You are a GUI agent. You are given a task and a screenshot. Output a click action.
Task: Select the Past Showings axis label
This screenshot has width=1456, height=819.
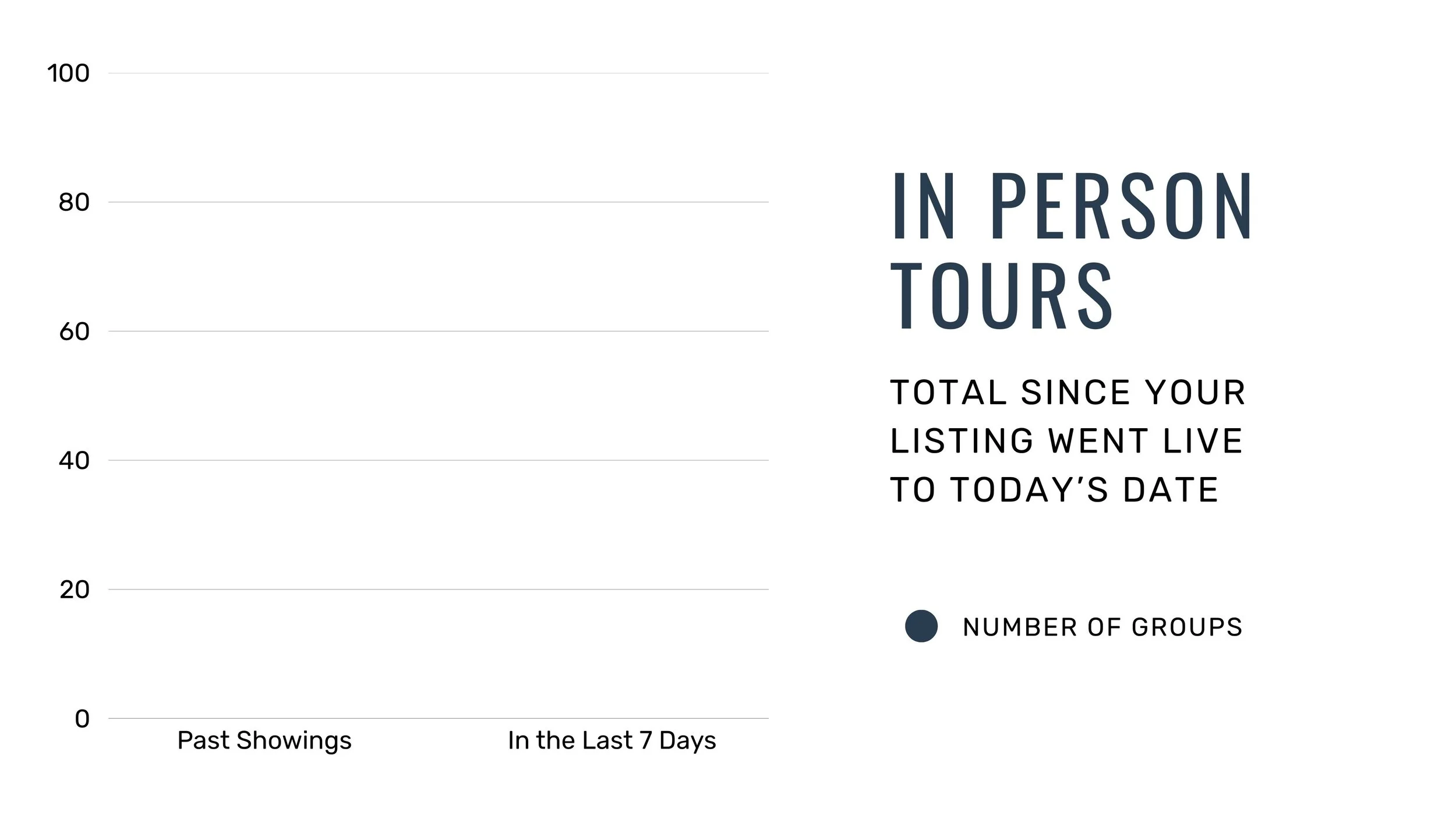point(264,741)
